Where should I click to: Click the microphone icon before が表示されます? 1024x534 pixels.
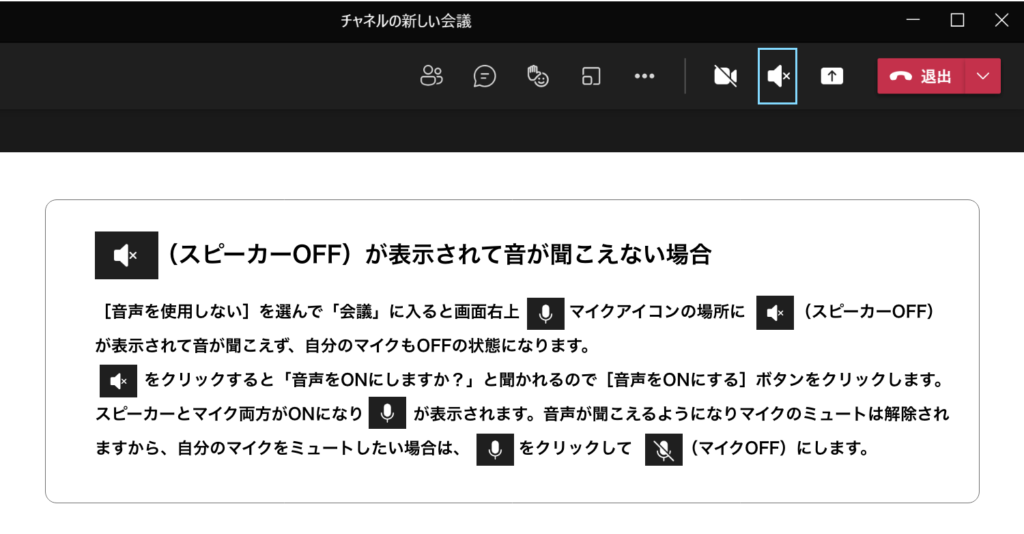387,413
